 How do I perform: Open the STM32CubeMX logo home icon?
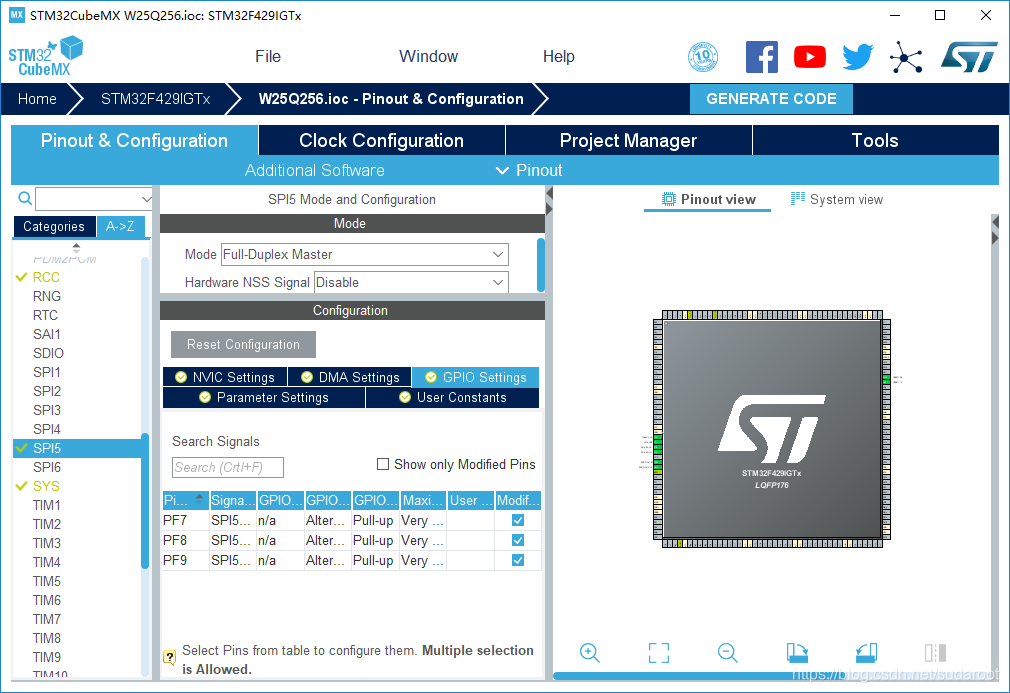point(45,57)
